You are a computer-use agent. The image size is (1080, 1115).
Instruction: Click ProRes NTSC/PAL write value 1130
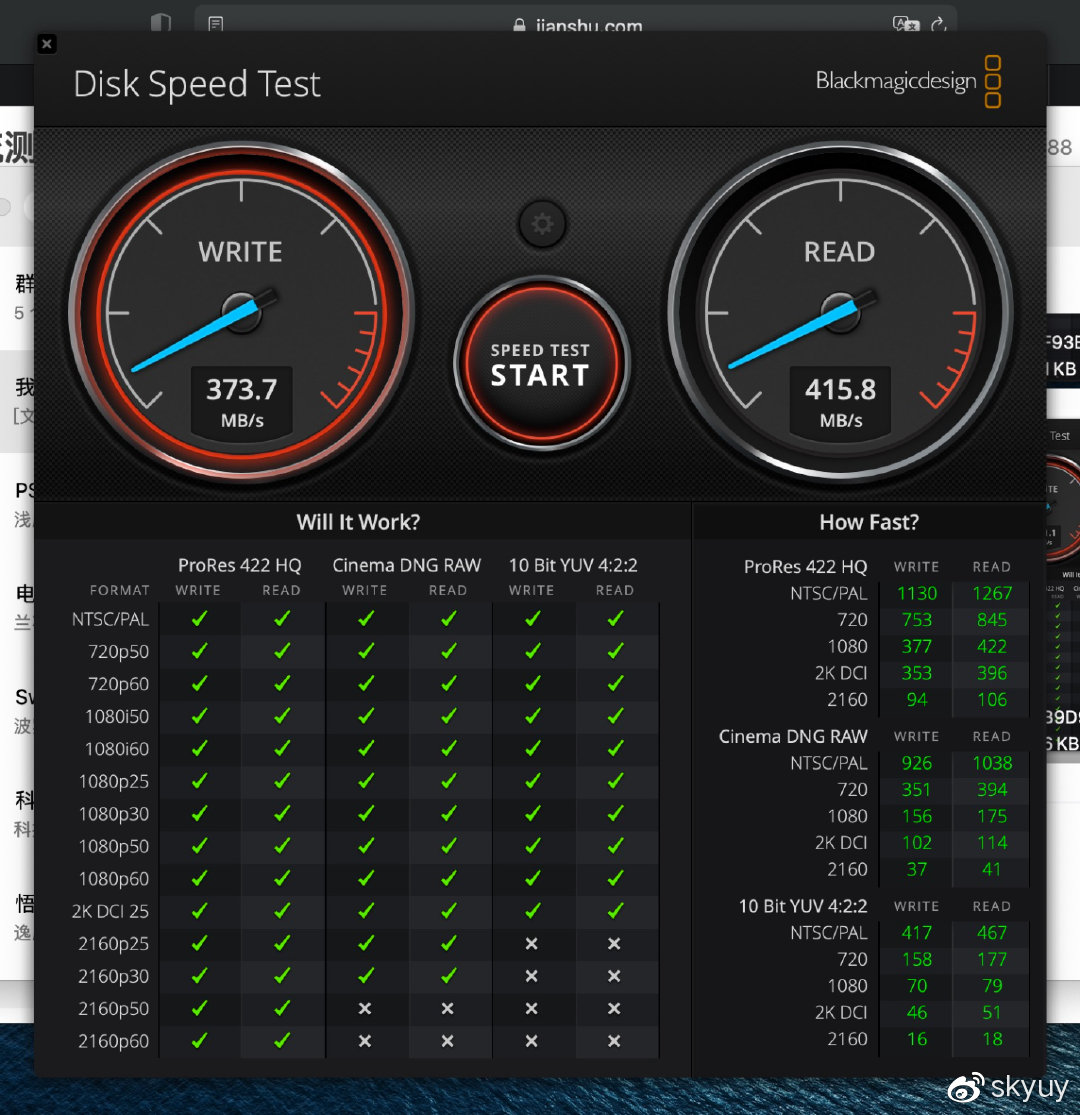coord(917,593)
